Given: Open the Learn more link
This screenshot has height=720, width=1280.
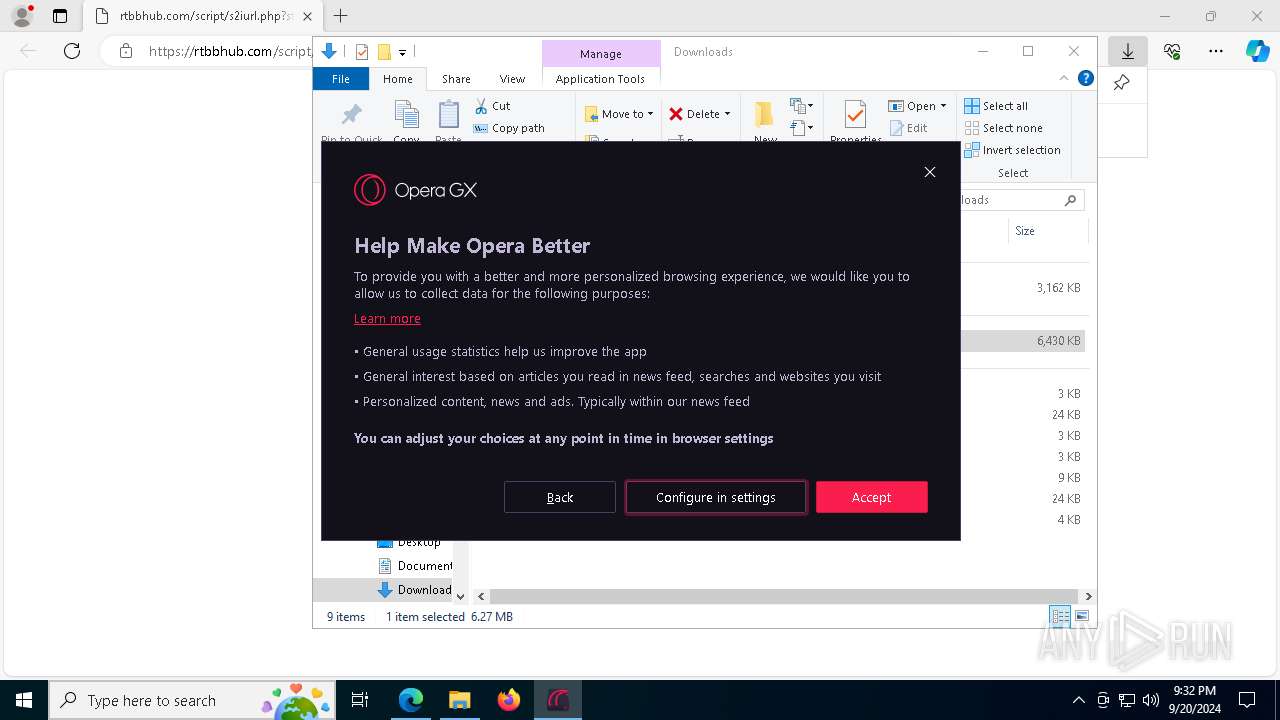Looking at the screenshot, I should [387, 319].
